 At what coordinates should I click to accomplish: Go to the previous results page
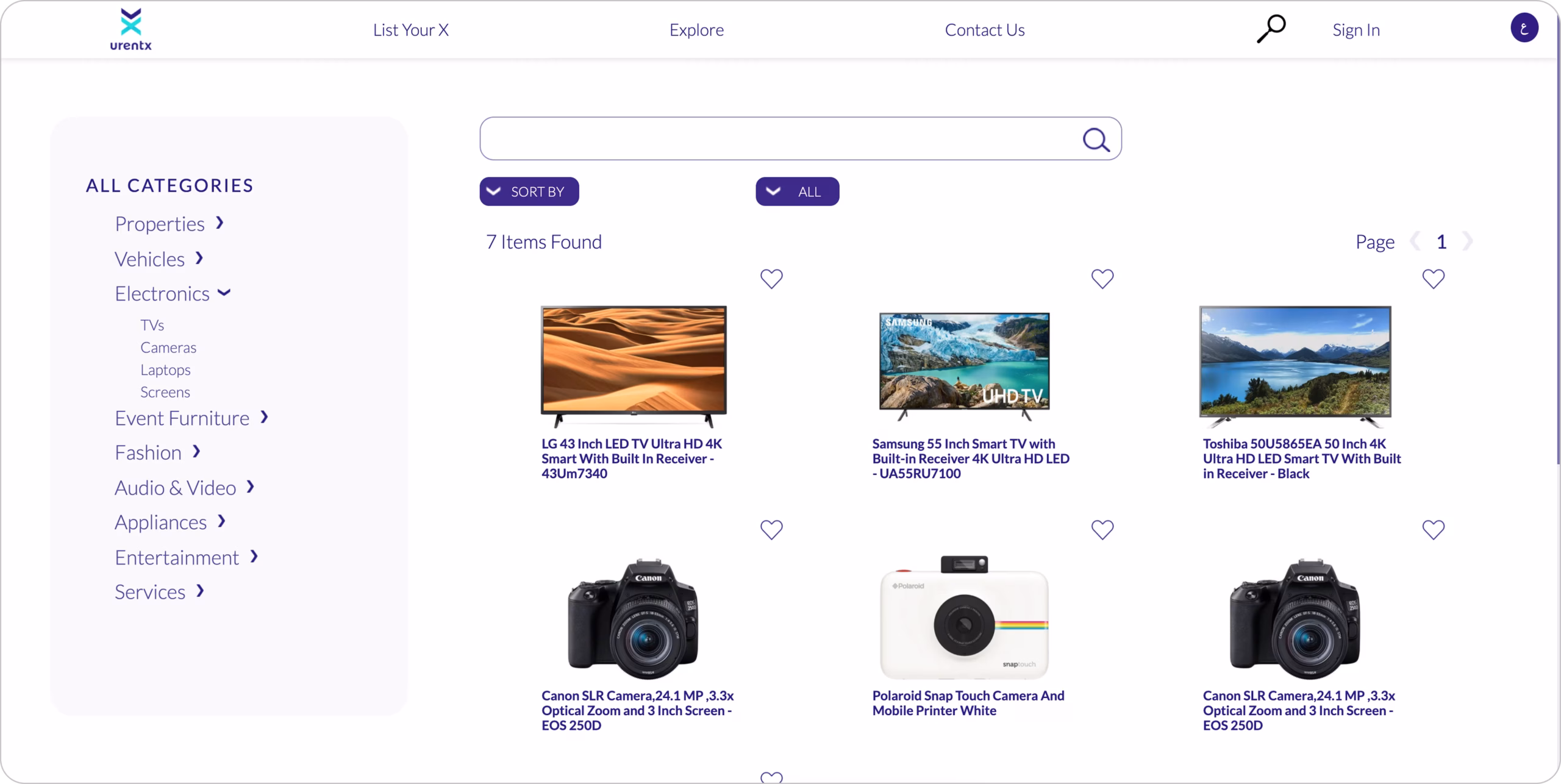click(x=1415, y=242)
